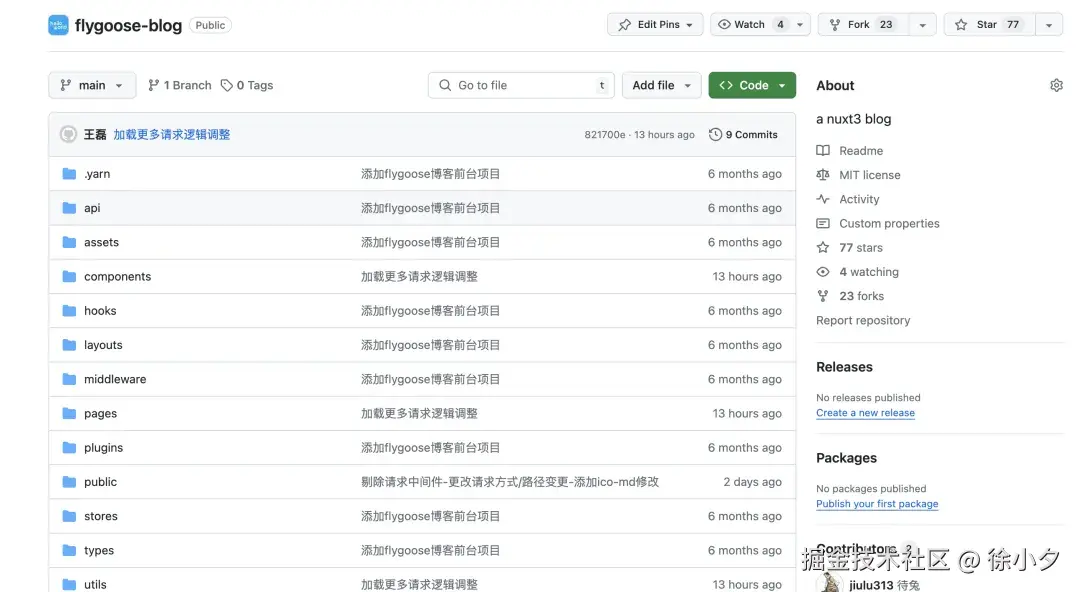The height and width of the screenshot is (592, 1080).
Task: Open the Readme link in About
Action: (x=861, y=150)
